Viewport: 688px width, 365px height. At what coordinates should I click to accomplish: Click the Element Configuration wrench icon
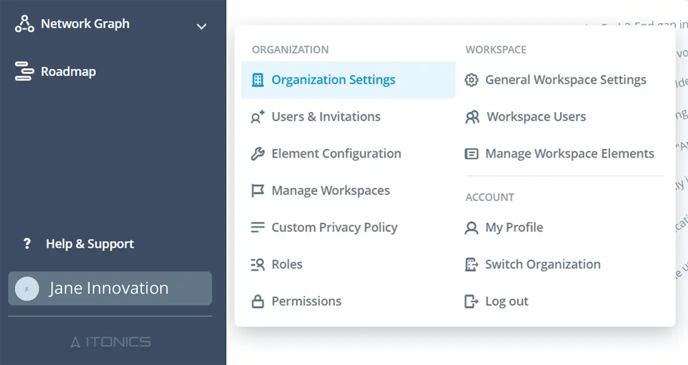click(258, 154)
